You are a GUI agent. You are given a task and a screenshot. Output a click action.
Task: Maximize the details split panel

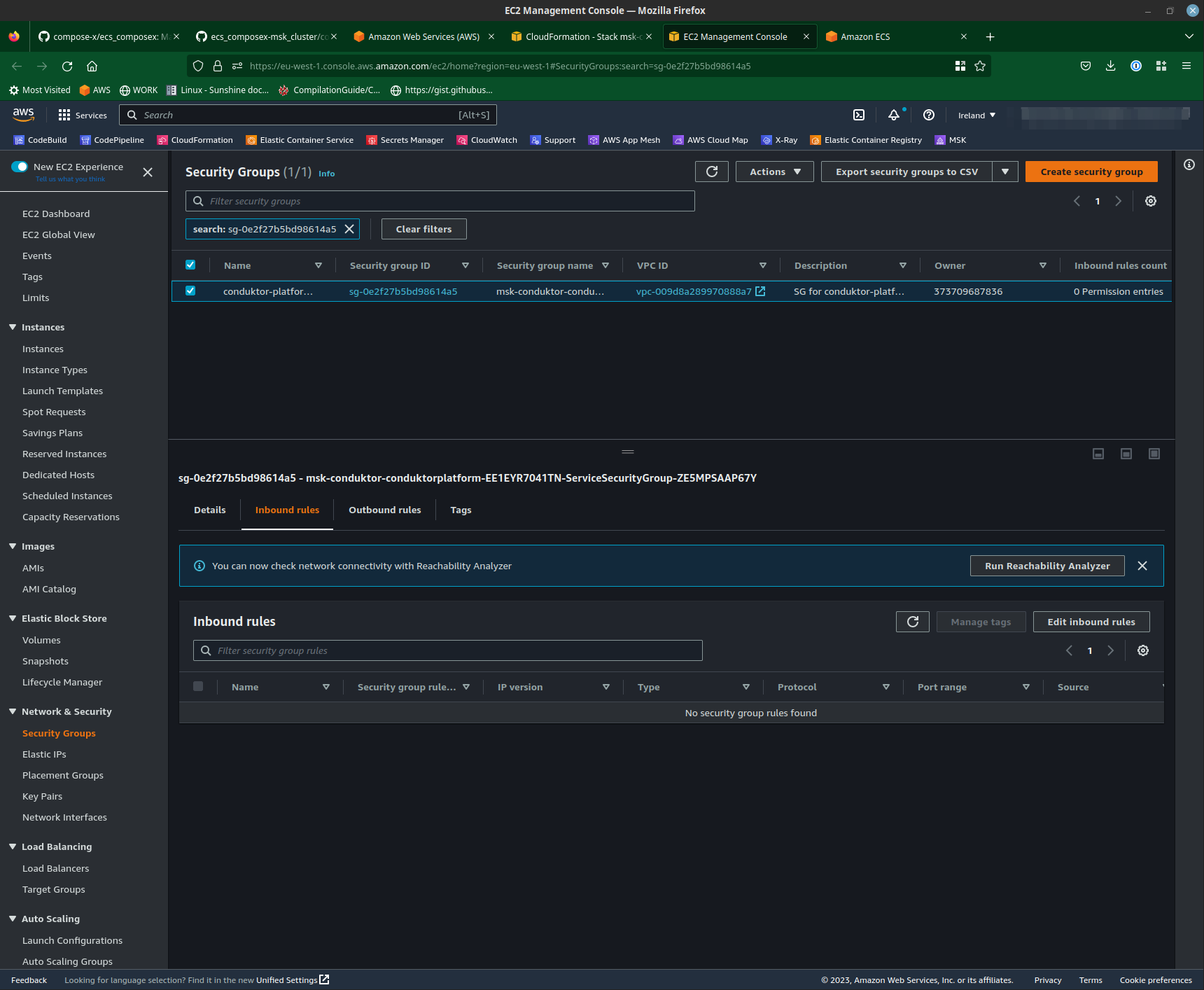pos(1154,454)
